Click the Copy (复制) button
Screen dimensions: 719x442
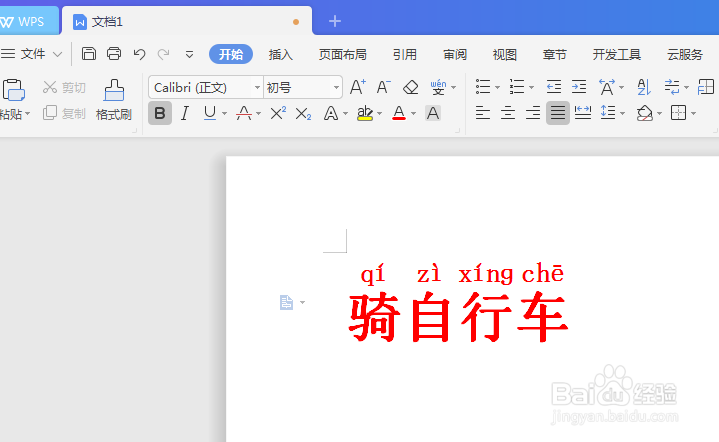[64, 113]
